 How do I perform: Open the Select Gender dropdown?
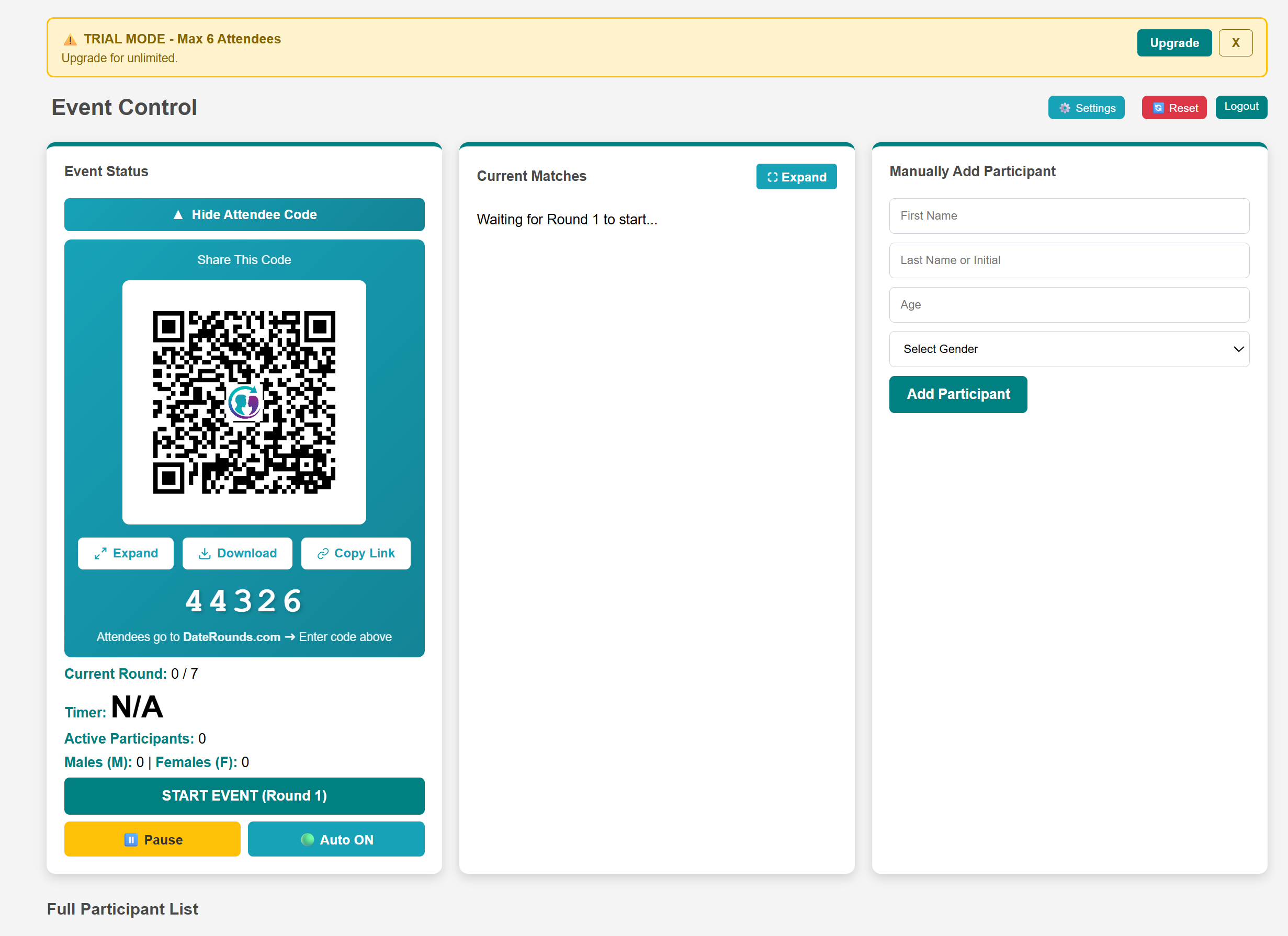(x=1069, y=349)
